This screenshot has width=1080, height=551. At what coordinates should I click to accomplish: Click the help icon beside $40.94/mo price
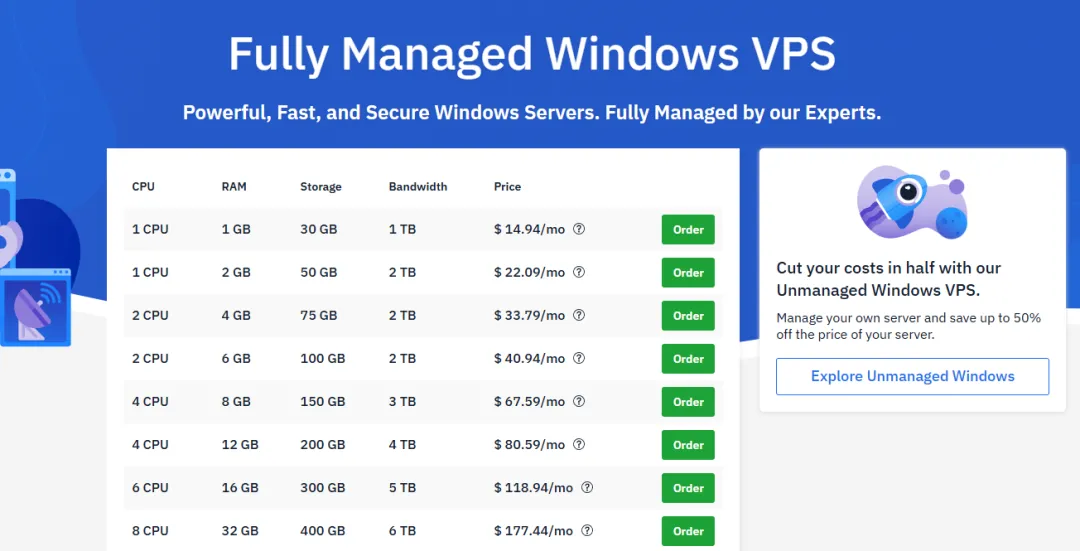tap(579, 358)
